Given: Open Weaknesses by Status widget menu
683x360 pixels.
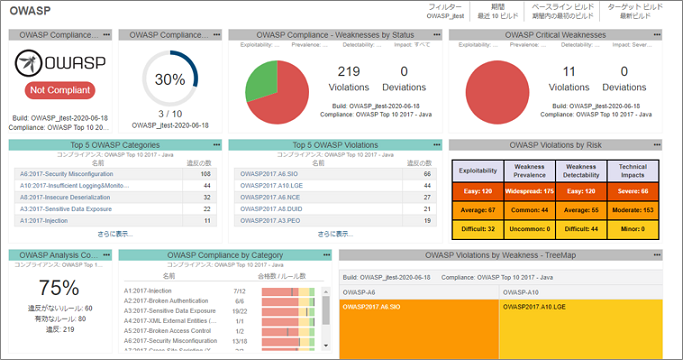Looking at the screenshot, I should coord(437,34).
